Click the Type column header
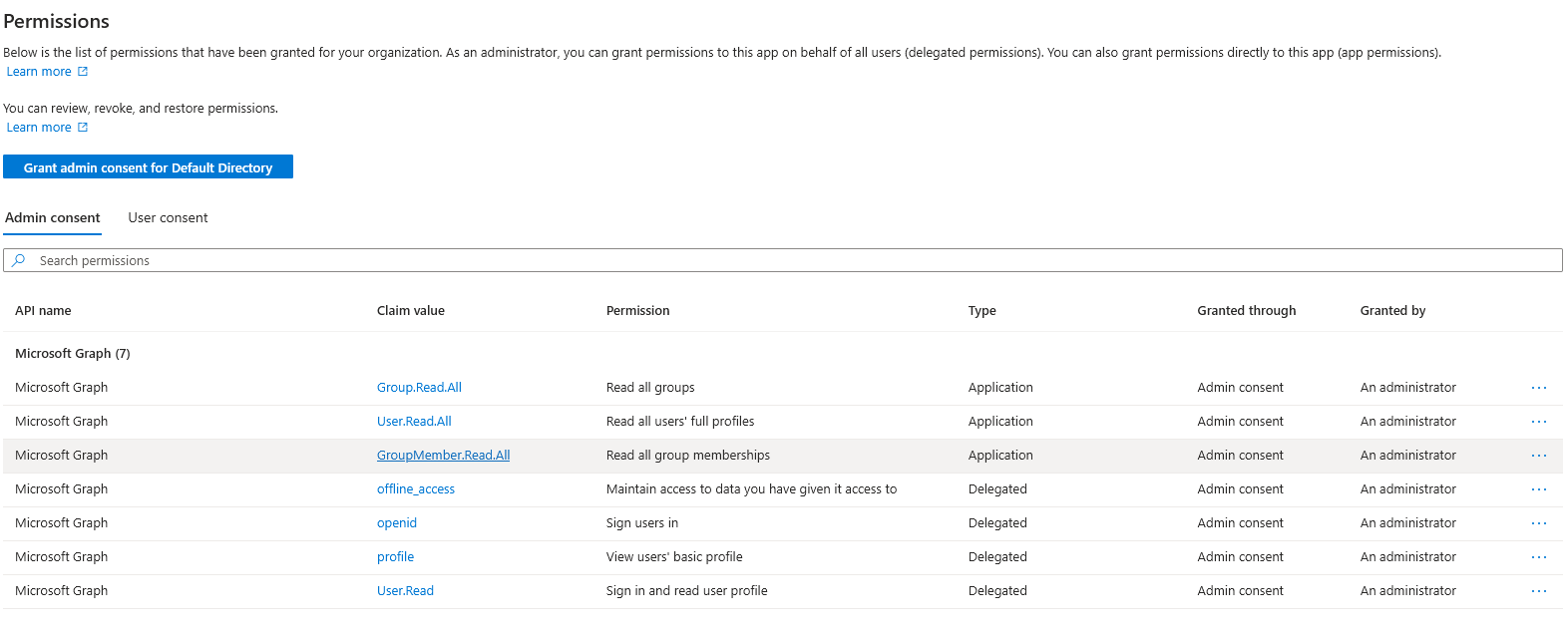The height and width of the screenshot is (639, 1568). 982,311
